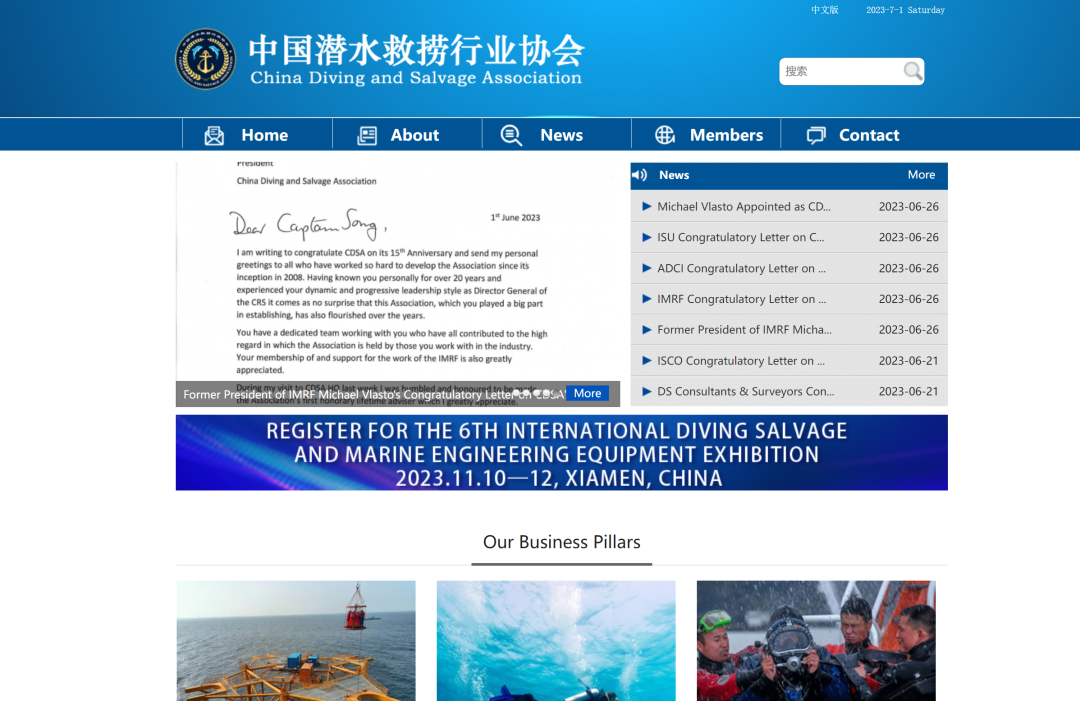Click the Our Business Pillars heading
This screenshot has height=701, width=1080.
tap(561, 542)
